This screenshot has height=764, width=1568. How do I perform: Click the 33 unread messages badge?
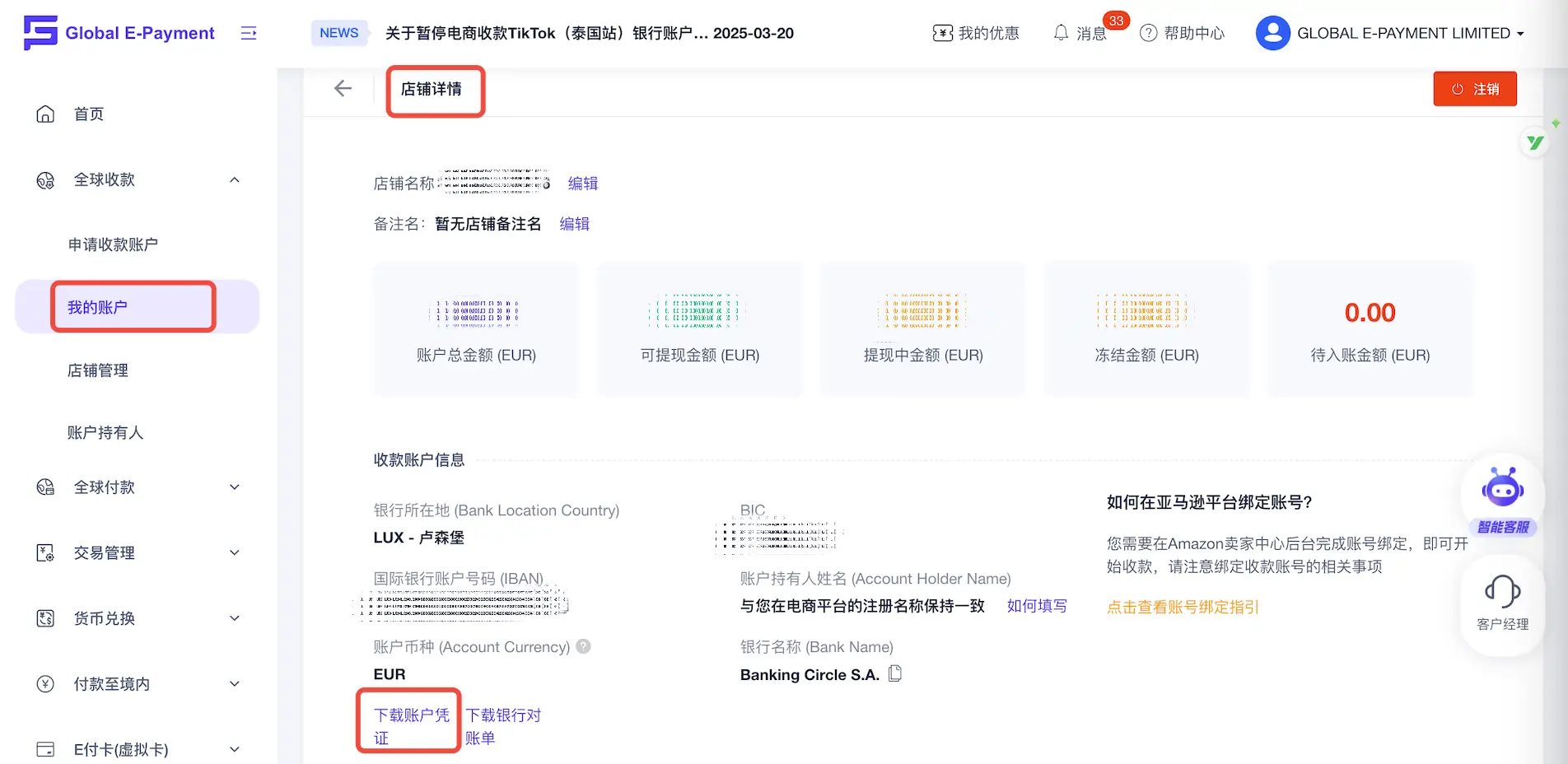point(1116,21)
